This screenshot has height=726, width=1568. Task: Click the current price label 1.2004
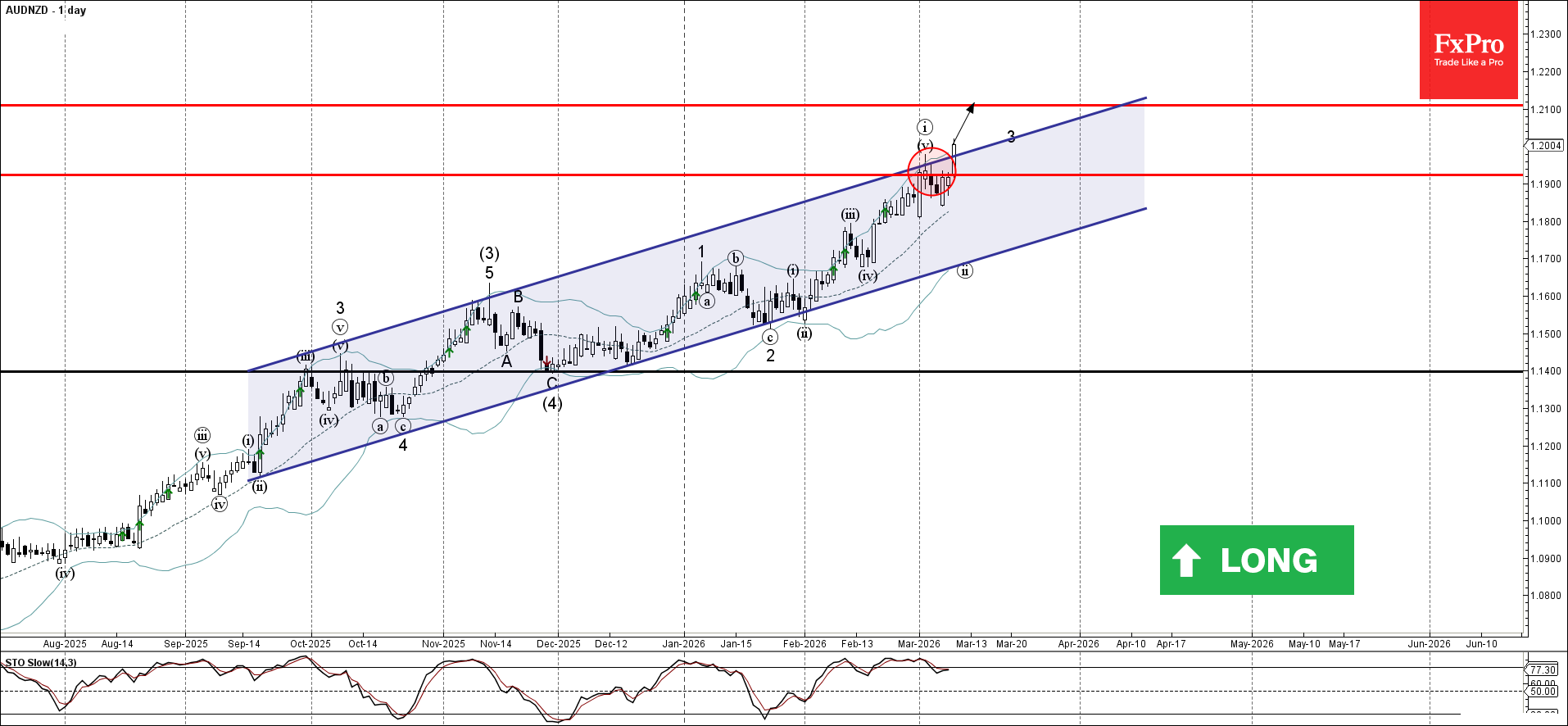(1544, 145)
